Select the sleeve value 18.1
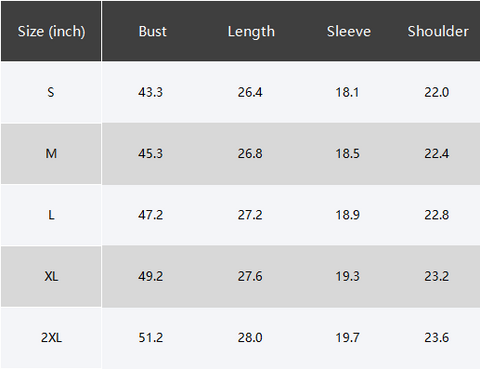480x369 pixels. (347, 92)
